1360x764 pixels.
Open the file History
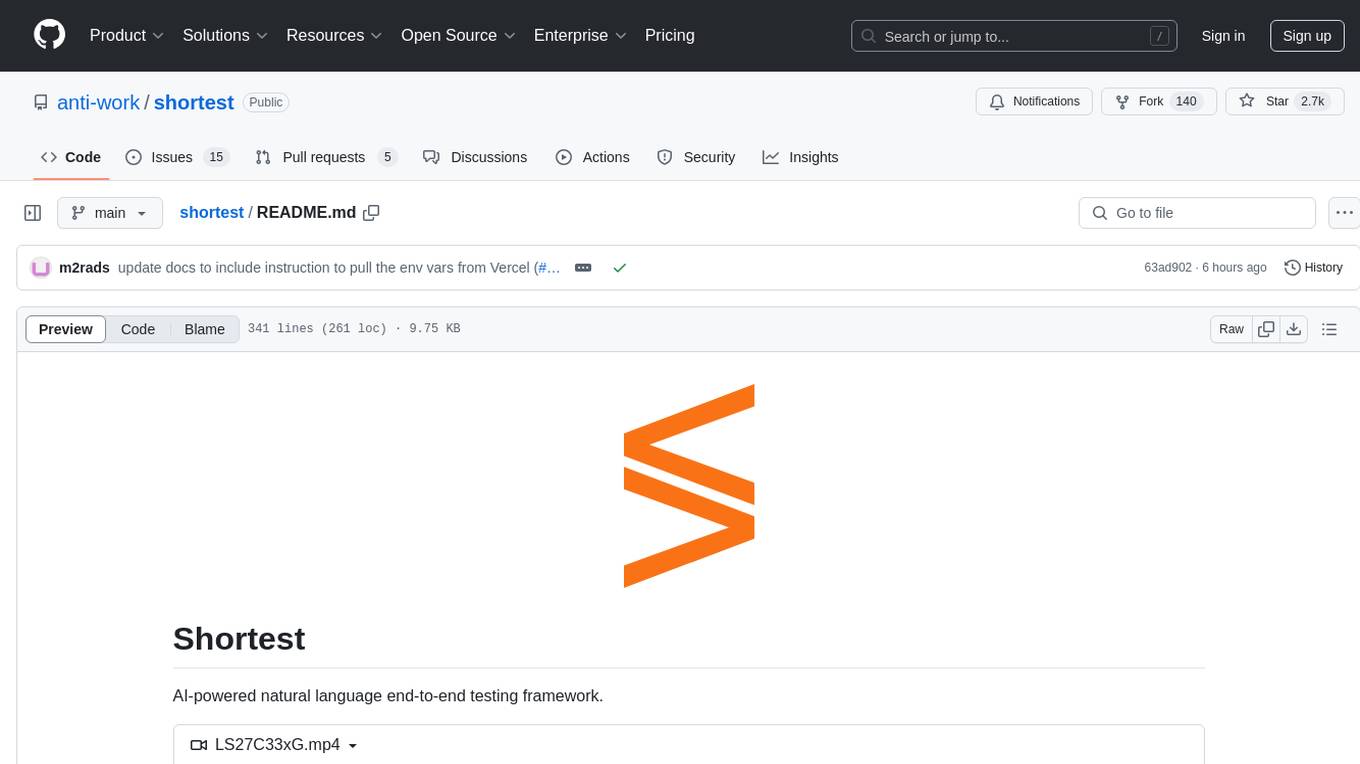[x=1313, y=268]
